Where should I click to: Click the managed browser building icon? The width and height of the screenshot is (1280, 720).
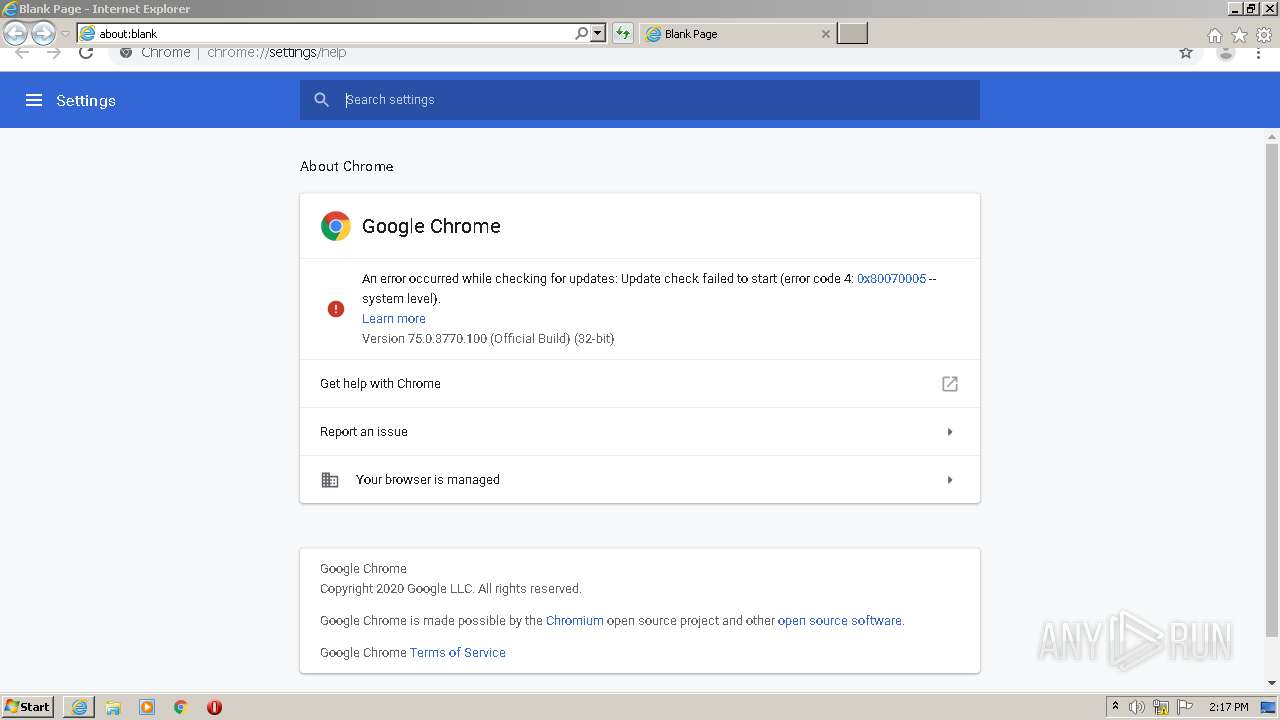(x=329, y=480)
